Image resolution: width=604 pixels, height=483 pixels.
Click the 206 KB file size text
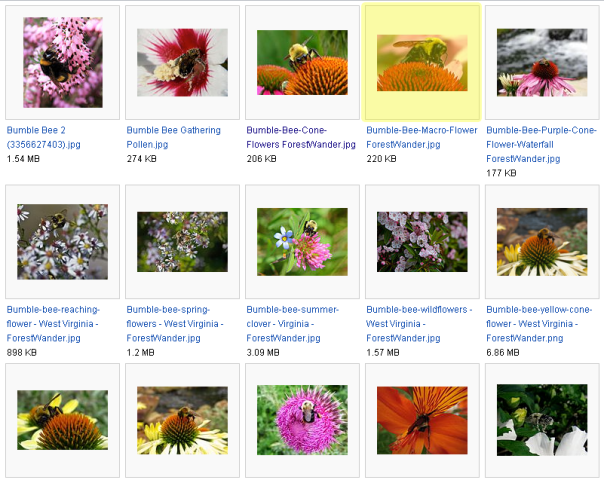261,159
